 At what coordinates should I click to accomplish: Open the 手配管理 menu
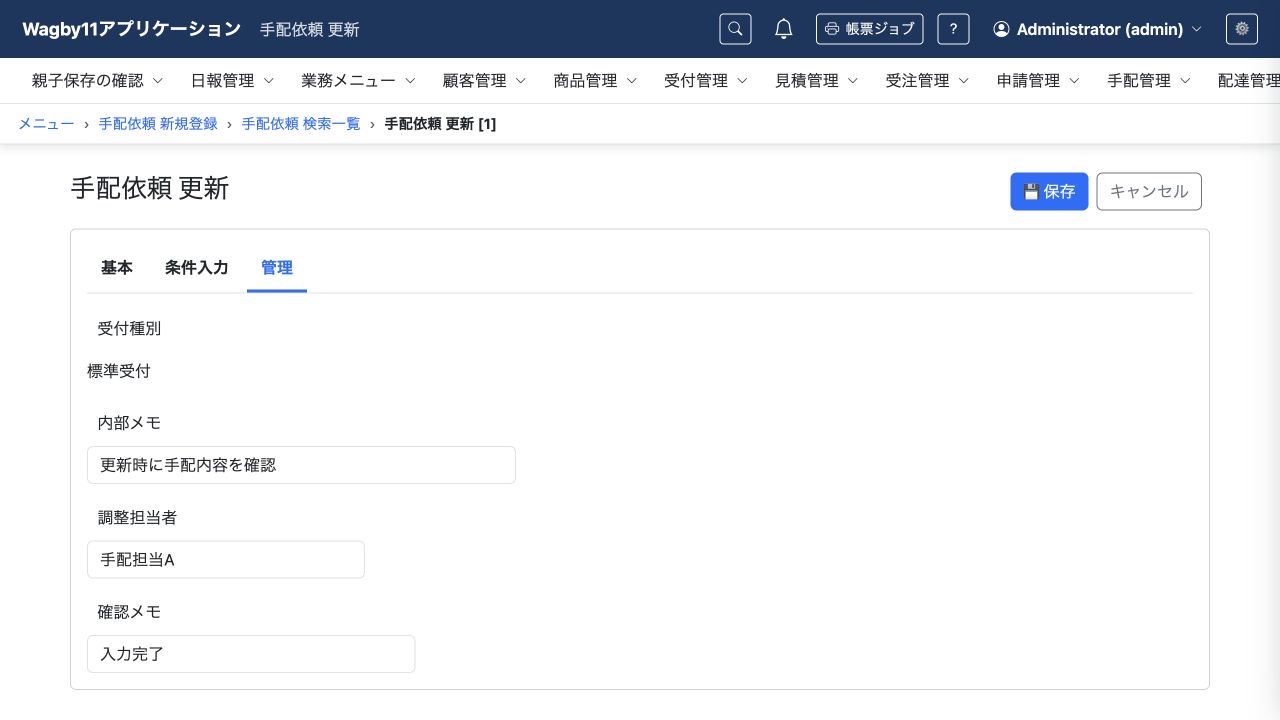[1149, 81]
